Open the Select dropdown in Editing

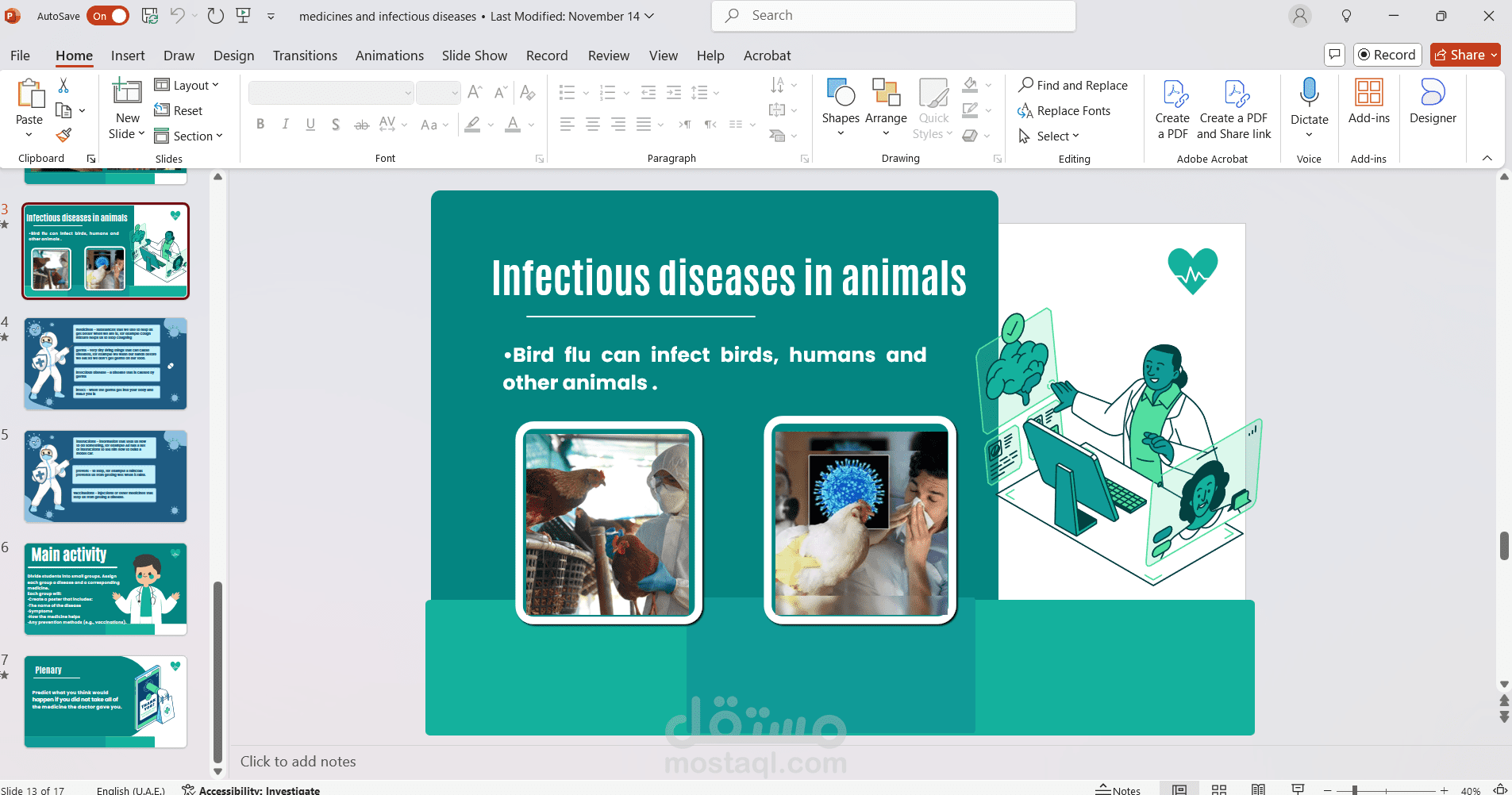click(x=1049, y=136)
